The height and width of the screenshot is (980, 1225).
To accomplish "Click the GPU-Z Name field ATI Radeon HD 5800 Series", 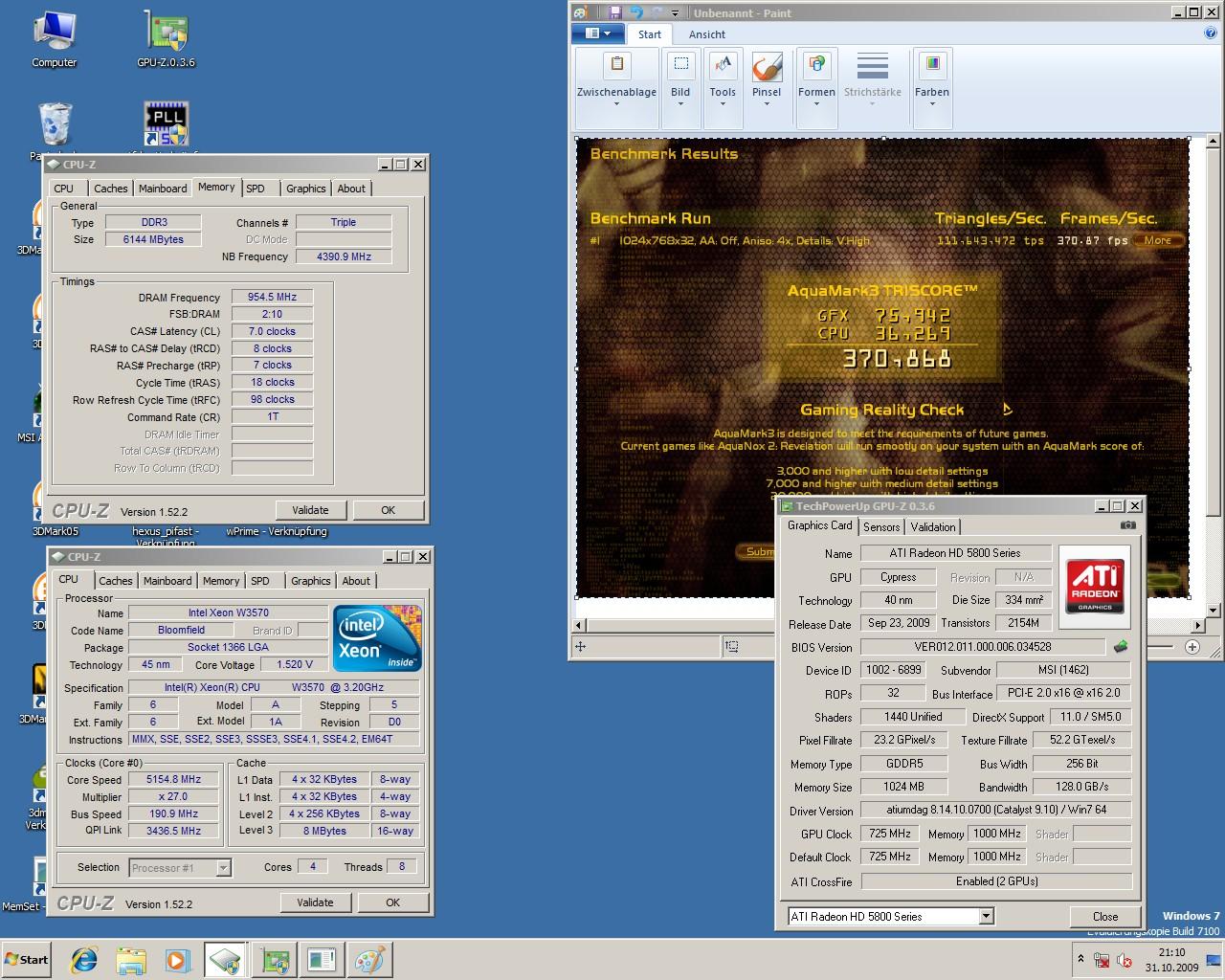I will coord(955,553).
